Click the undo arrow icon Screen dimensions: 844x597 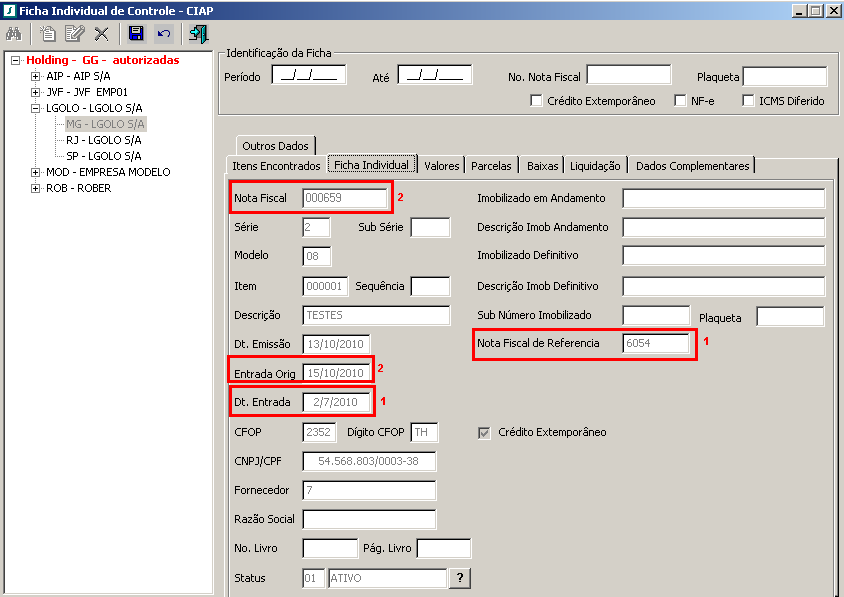click(x=164, y=34)
